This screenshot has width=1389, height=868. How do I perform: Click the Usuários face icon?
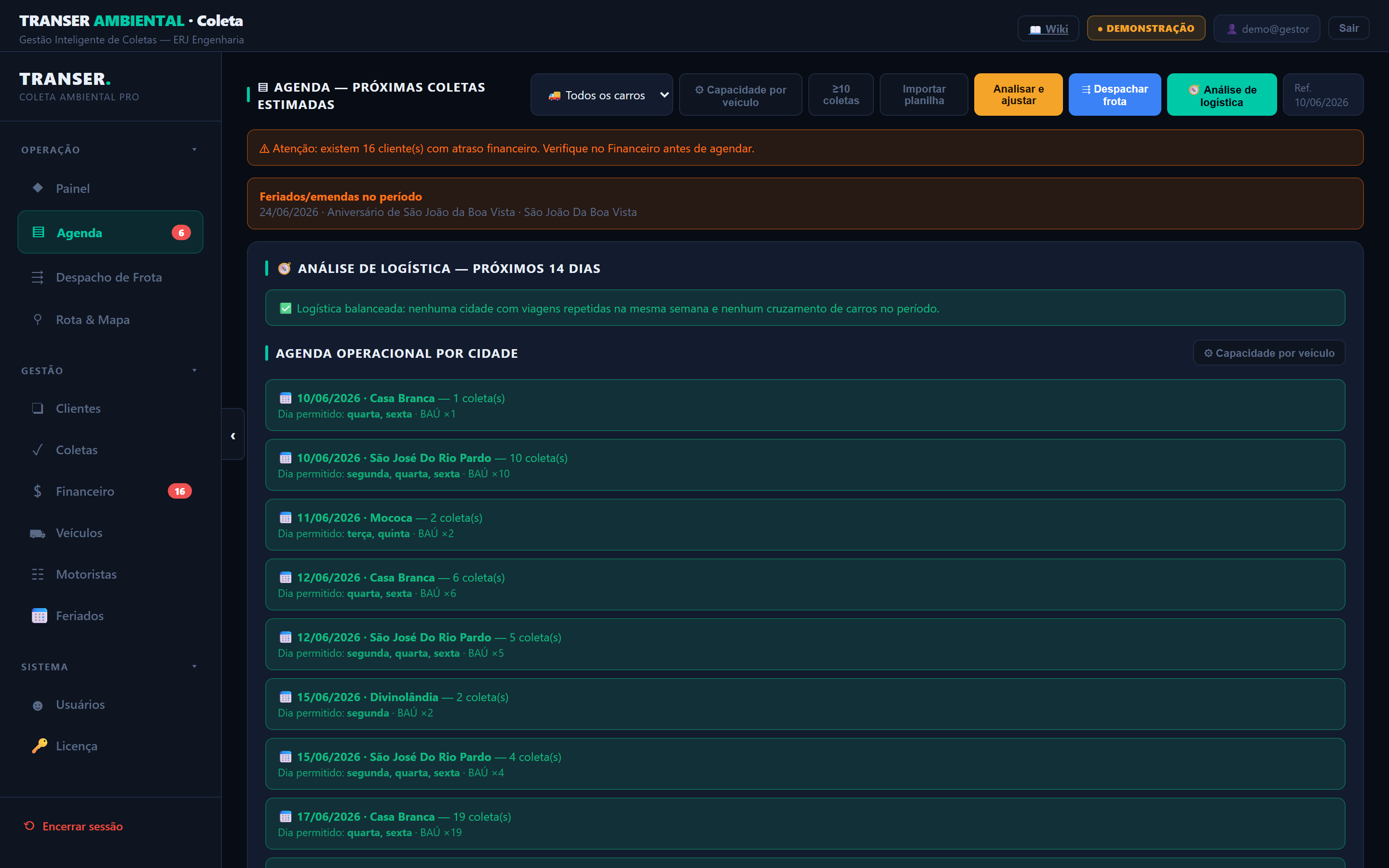click(x=38, y=705)
